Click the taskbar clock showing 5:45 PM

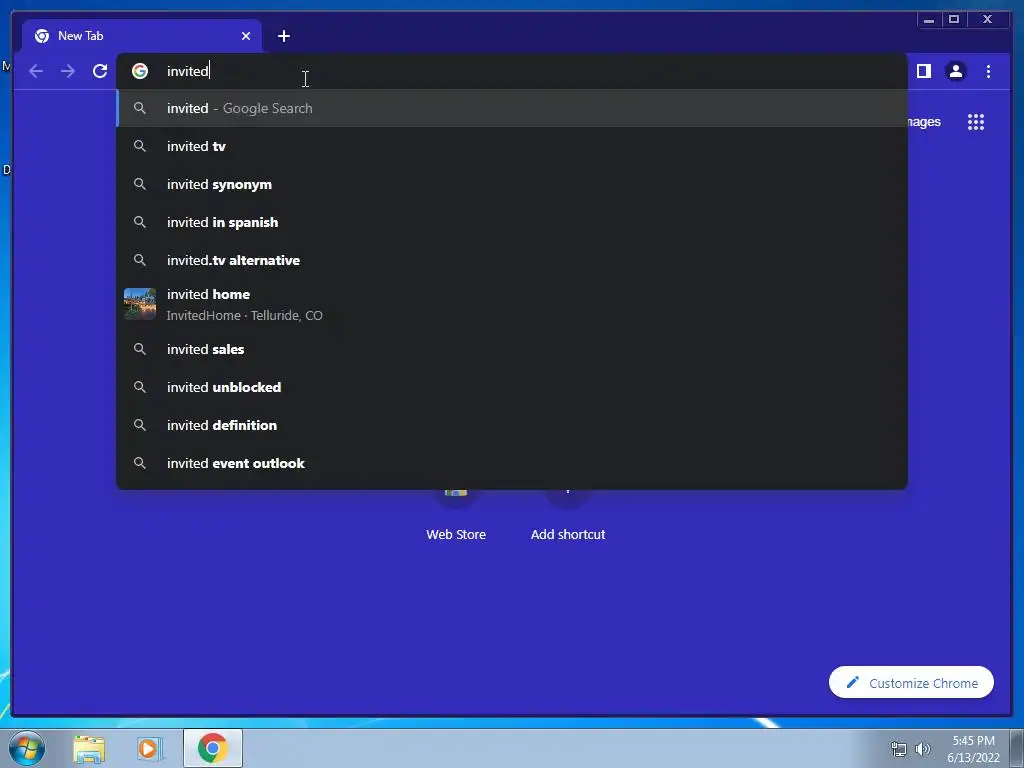pos(973,749)
